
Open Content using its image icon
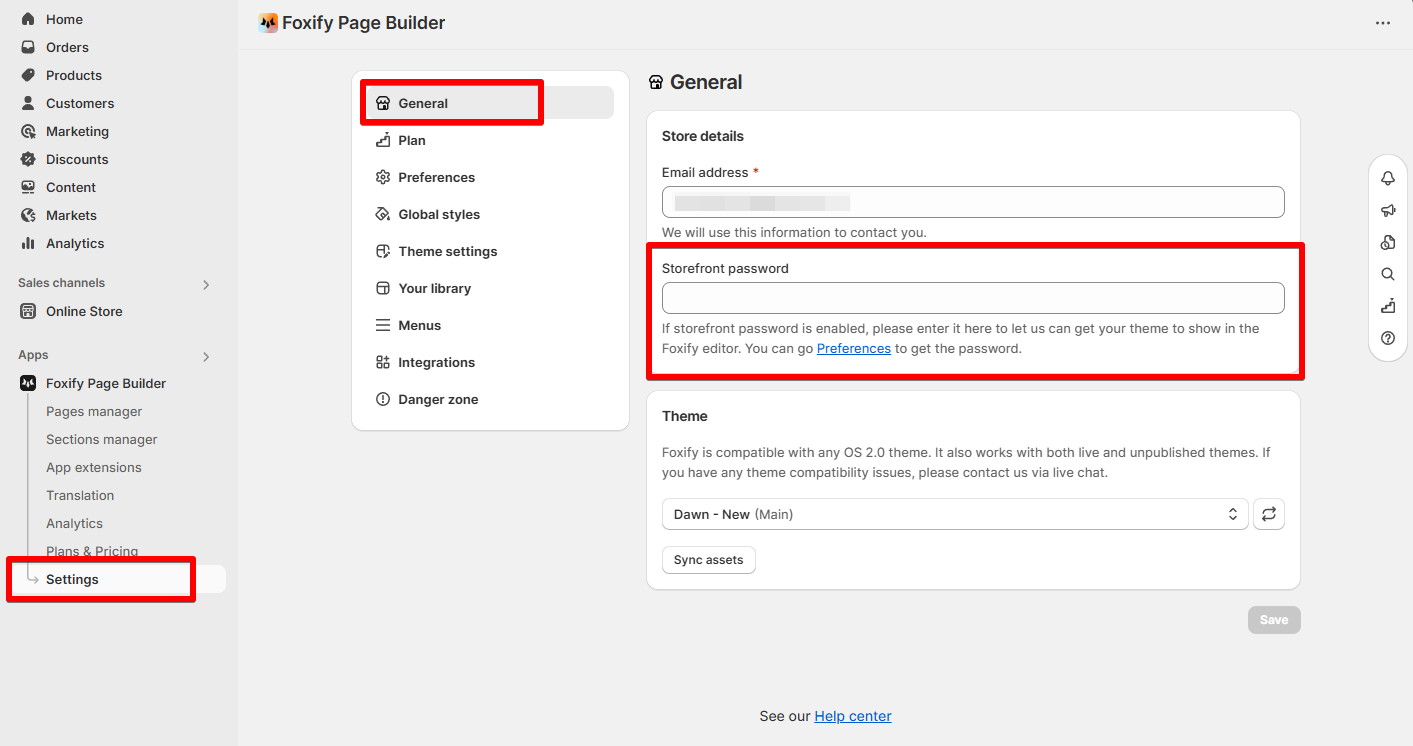click(28, 187)
